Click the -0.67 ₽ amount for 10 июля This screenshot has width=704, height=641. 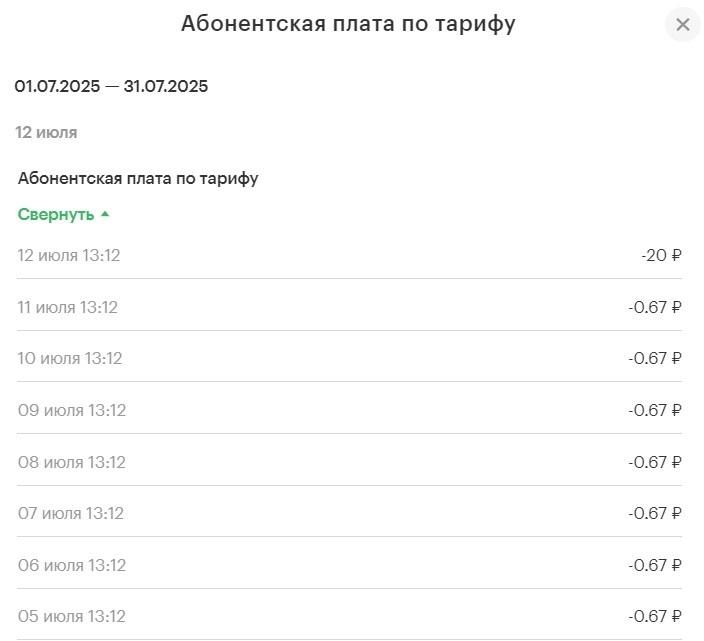(655, 358)
